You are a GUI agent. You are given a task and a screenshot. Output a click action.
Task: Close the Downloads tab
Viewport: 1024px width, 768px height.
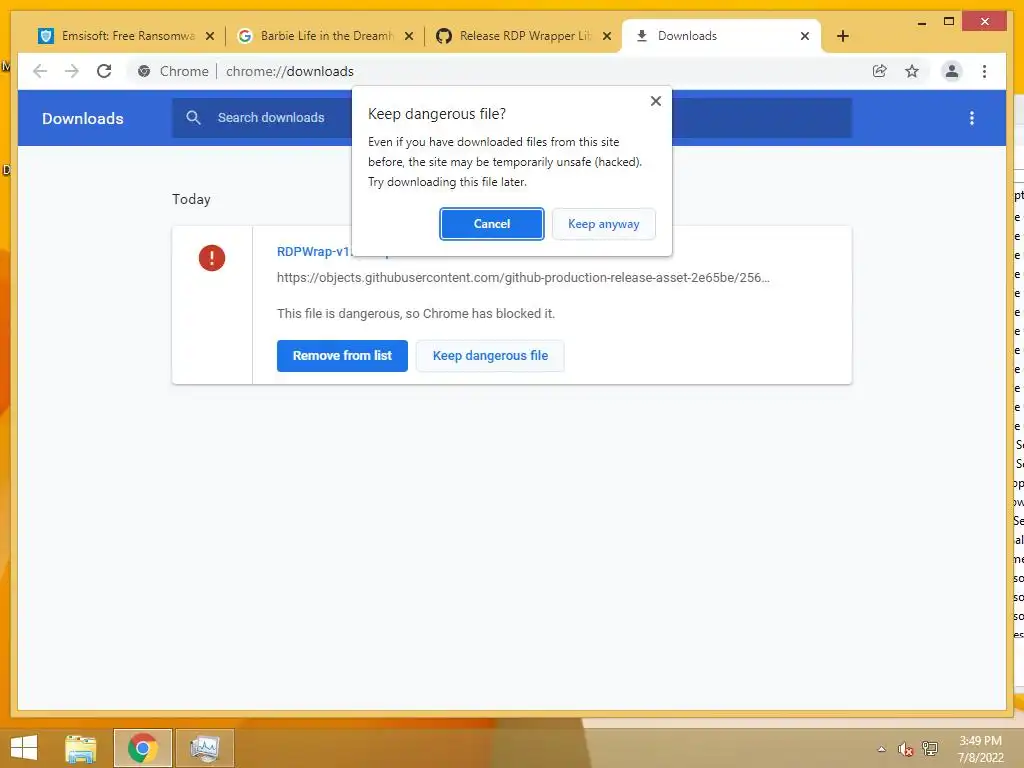pyautogui.click(x=805, y=36)
